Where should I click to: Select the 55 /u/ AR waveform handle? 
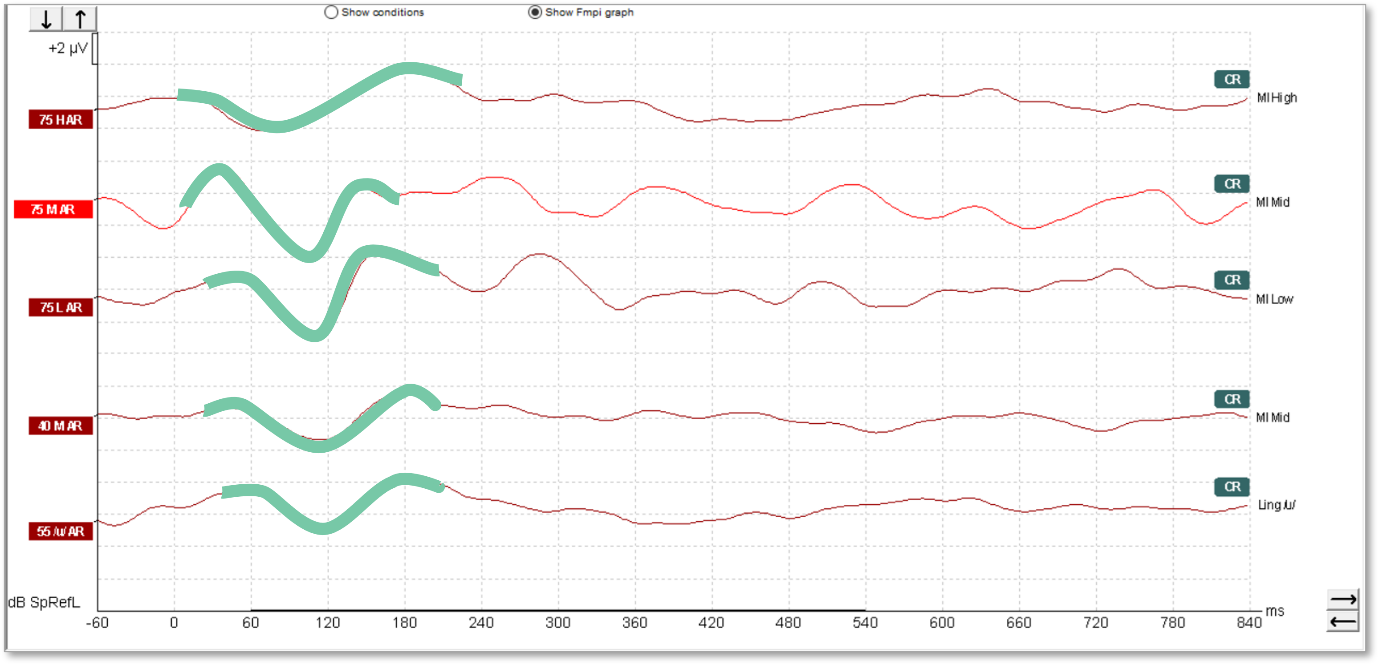(x=61, y=532)
